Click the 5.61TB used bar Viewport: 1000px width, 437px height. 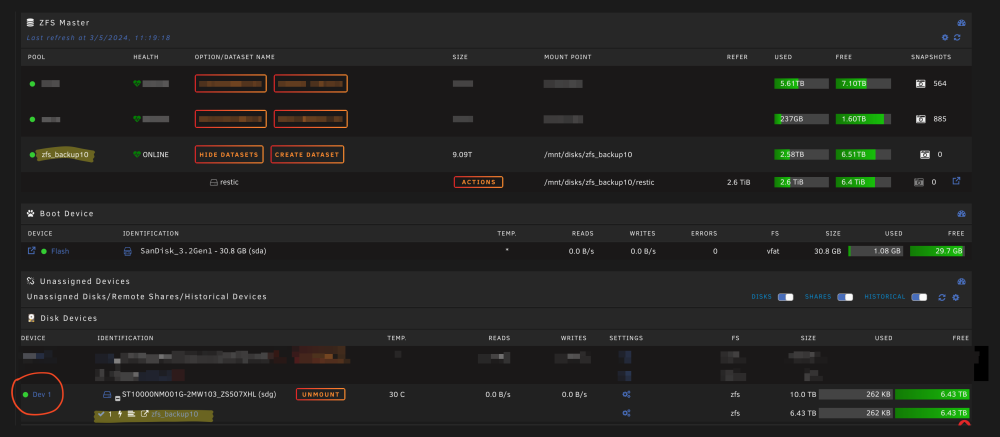click(801, 84)
